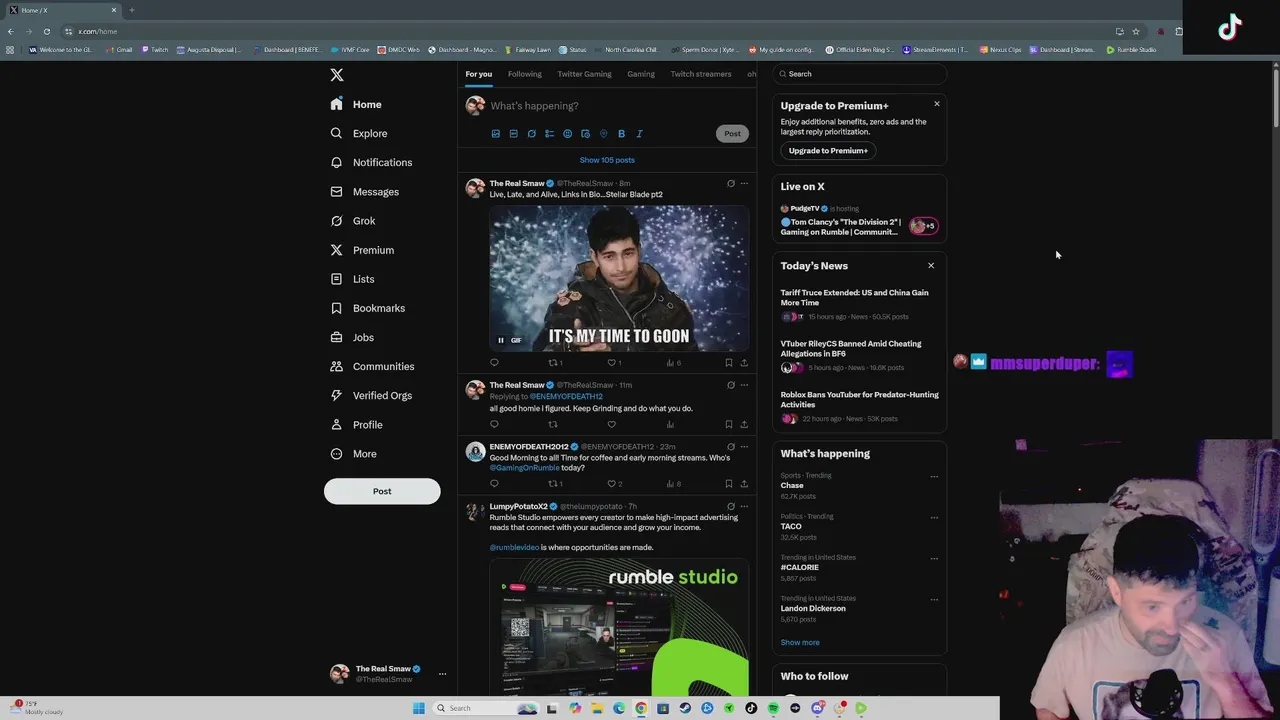Repost the Stellar Blade pt2 post
This screenshot has height=720, width=1280.
coord(554,363)
